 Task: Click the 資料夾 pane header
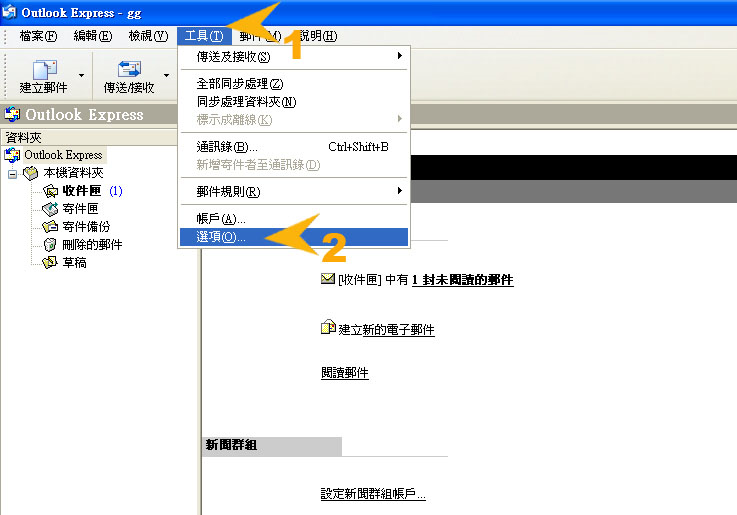pyautogui.click(x=89, y=138)
